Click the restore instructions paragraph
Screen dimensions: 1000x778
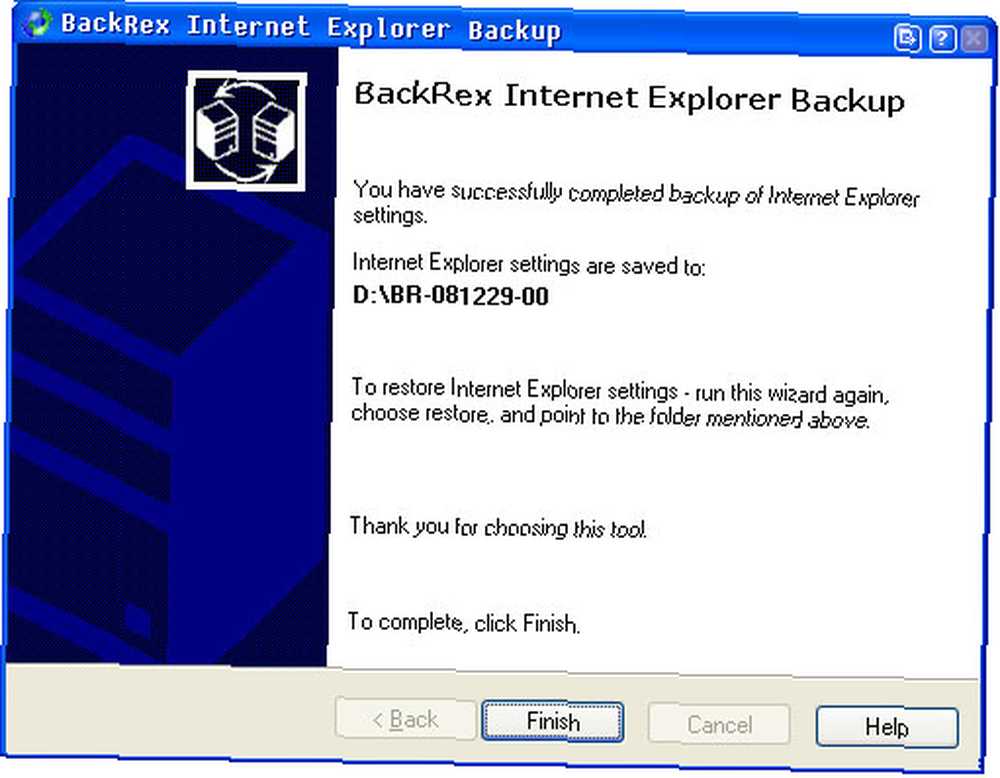click(619, 404)
